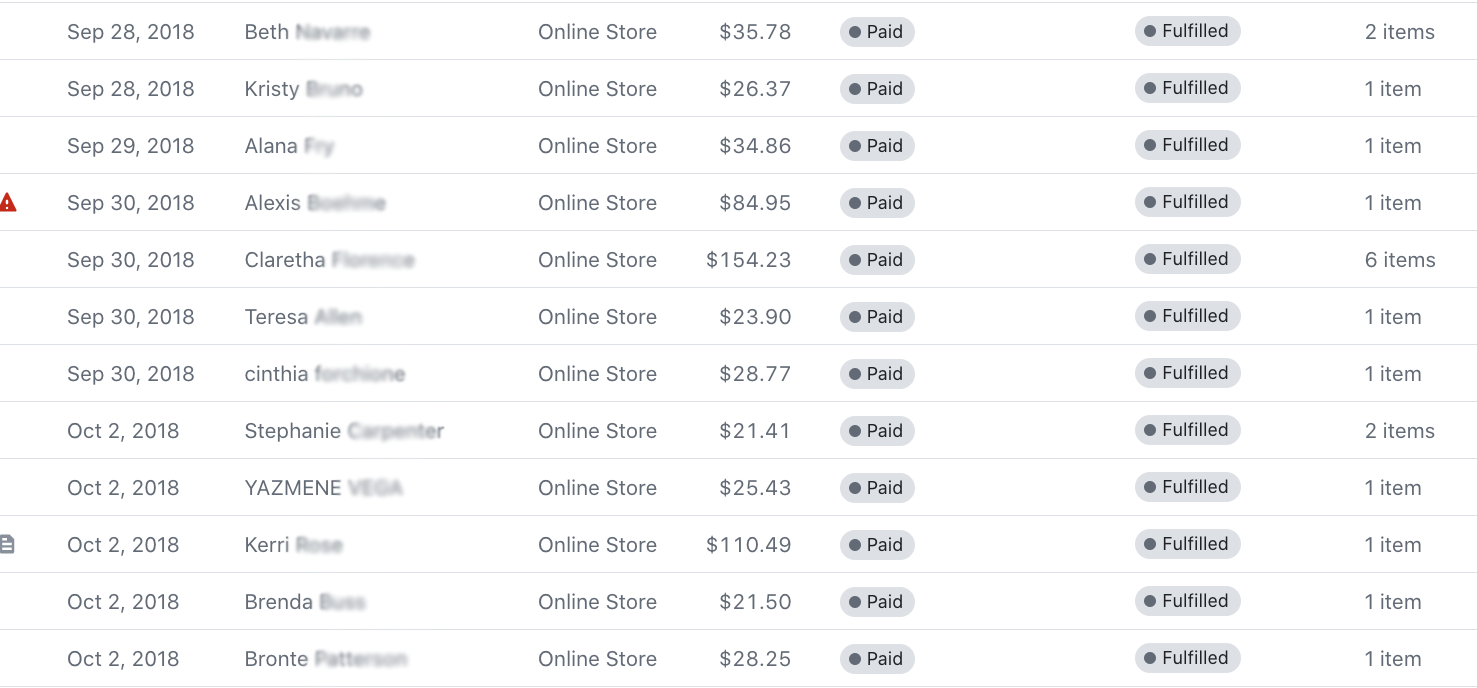The width and height of the screenshot is (1477, 688).
Task: Open YAZMENE's order from Oct 2
Action: point(738,488)
